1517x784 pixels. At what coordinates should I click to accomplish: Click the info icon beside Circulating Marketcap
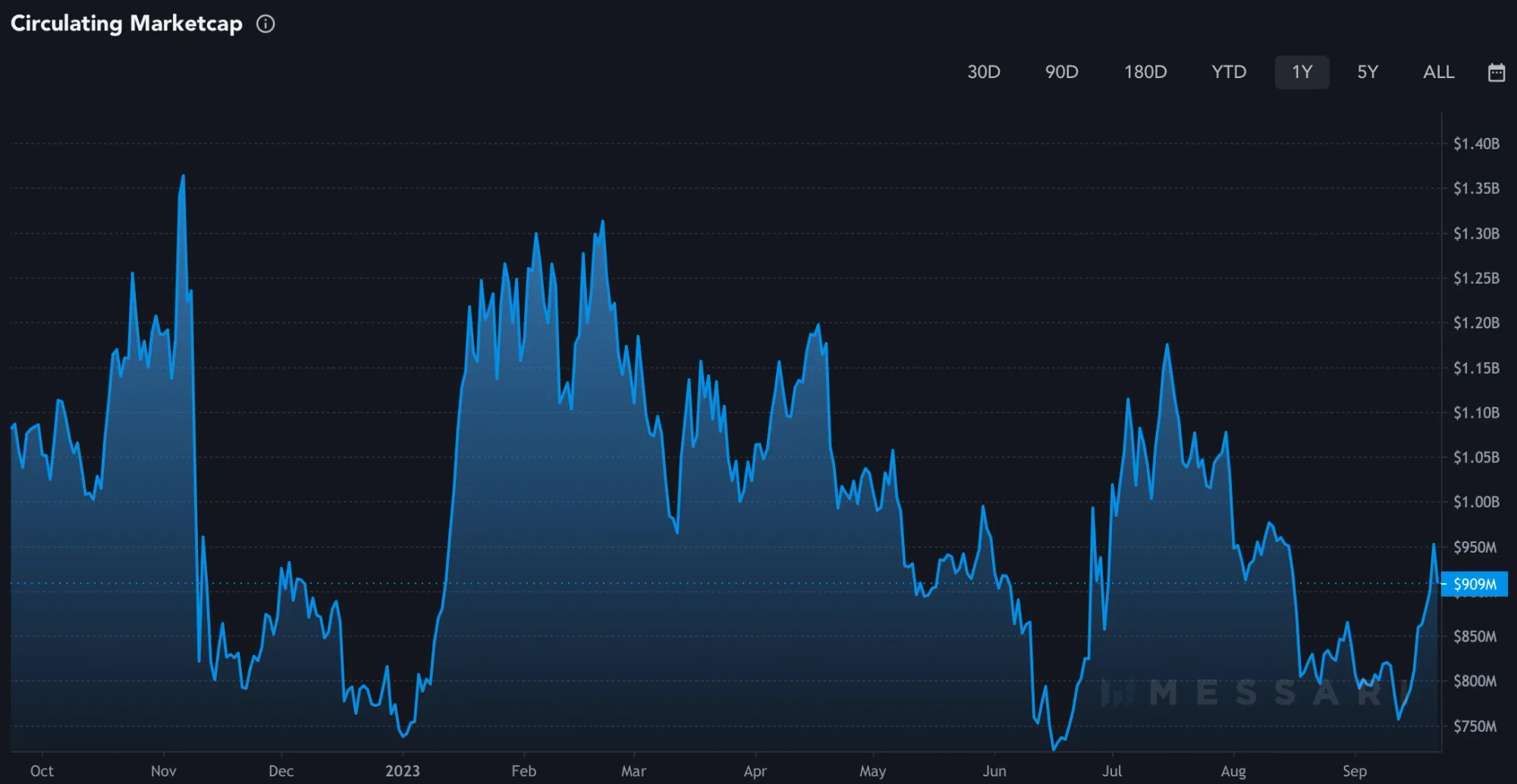pyautogui.click(x=265, y=24)
